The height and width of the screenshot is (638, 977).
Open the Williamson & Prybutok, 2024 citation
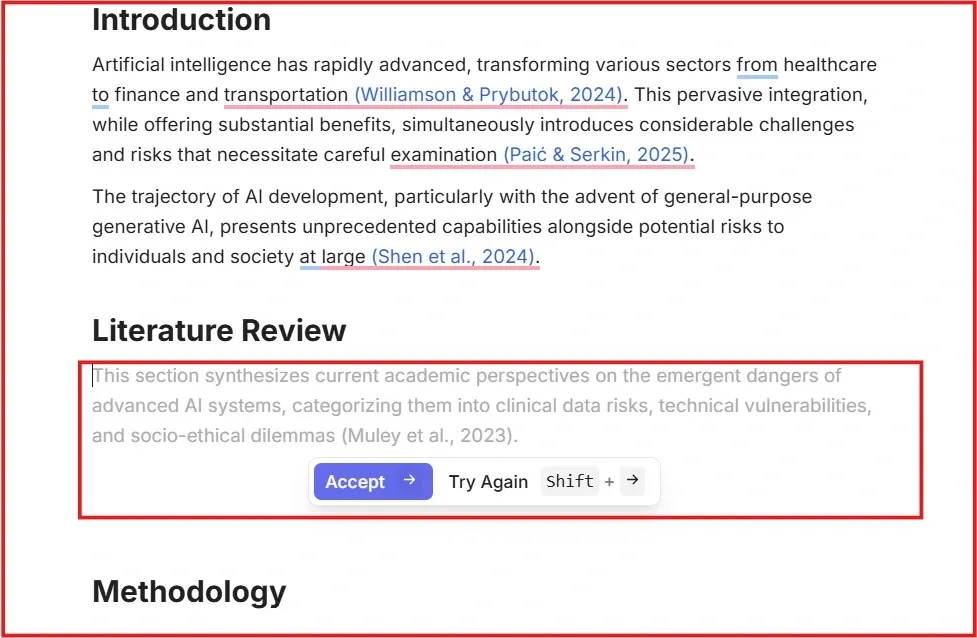490,95
